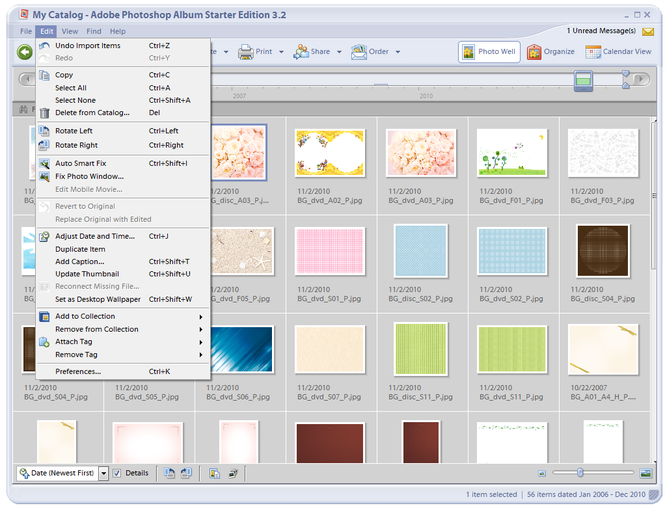Choose Rotate Right
Viewport: 665px width, 508px height.
click(123, 145)
